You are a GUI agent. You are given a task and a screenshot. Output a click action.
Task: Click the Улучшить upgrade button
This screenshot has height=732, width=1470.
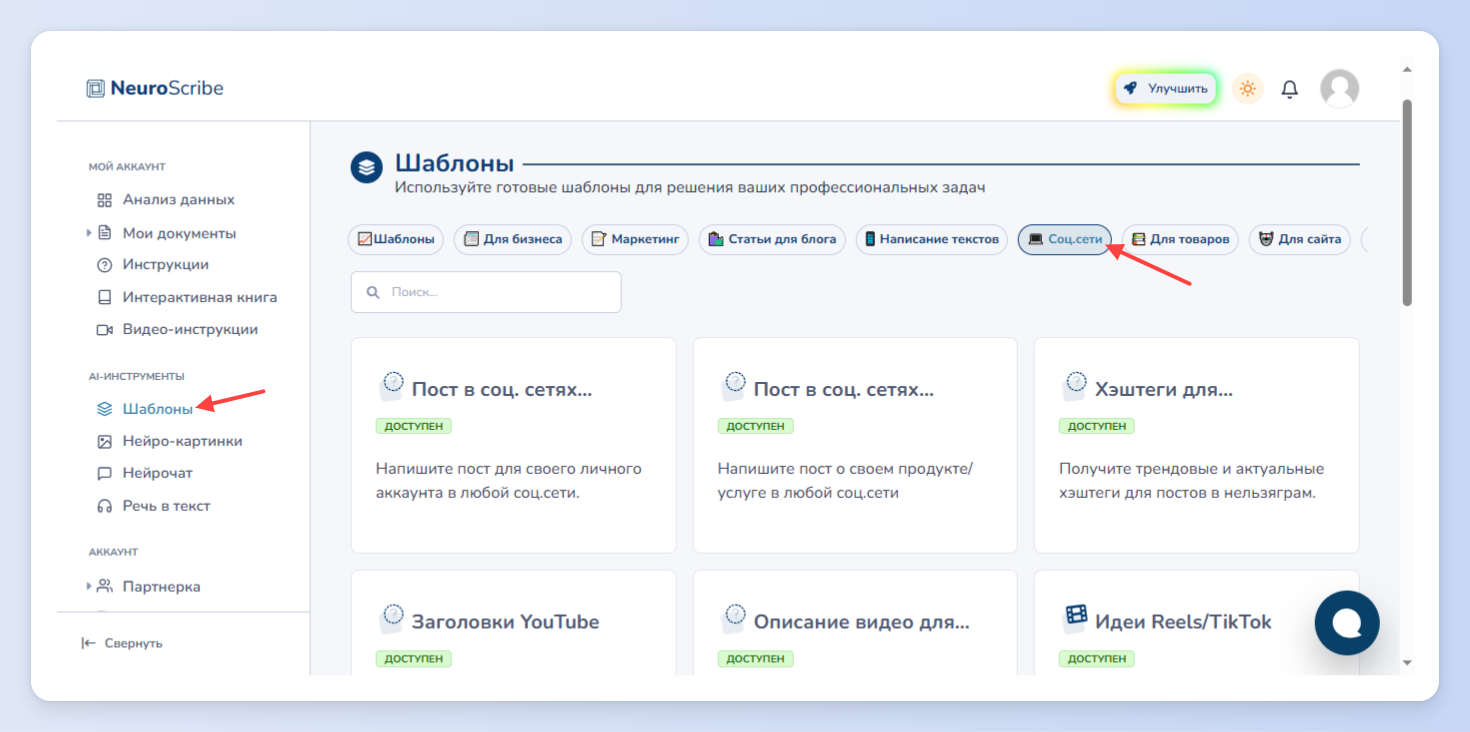point(1166,89)
